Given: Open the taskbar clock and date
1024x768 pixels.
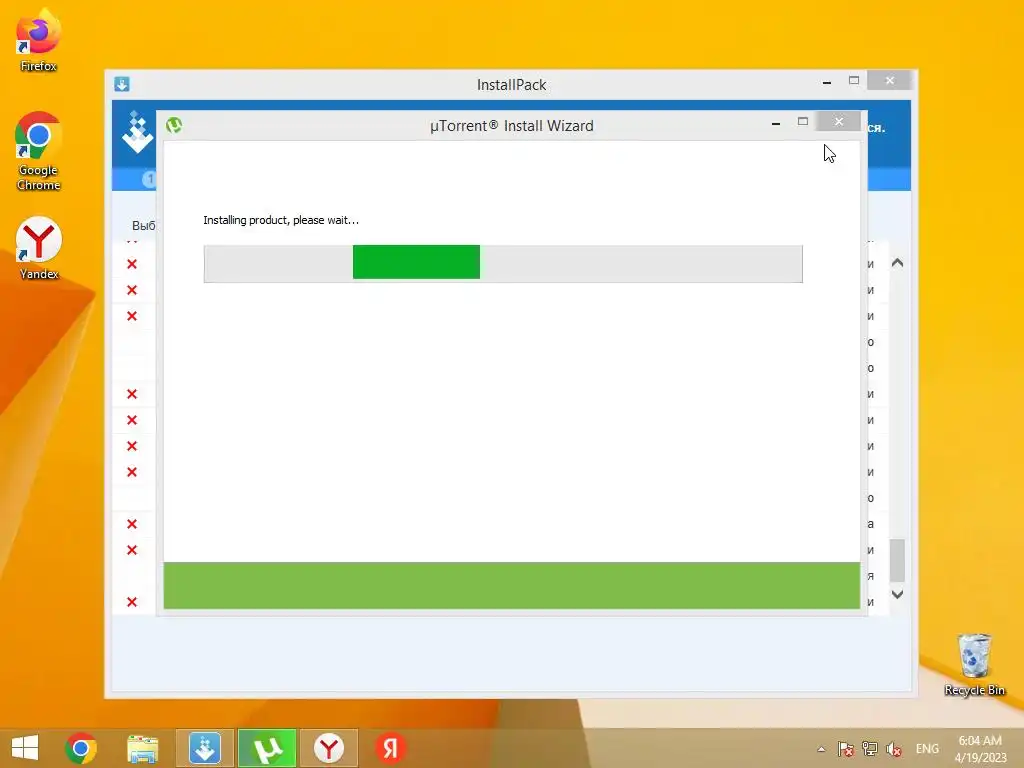Looking at the screenshot, I should (980, 749).
